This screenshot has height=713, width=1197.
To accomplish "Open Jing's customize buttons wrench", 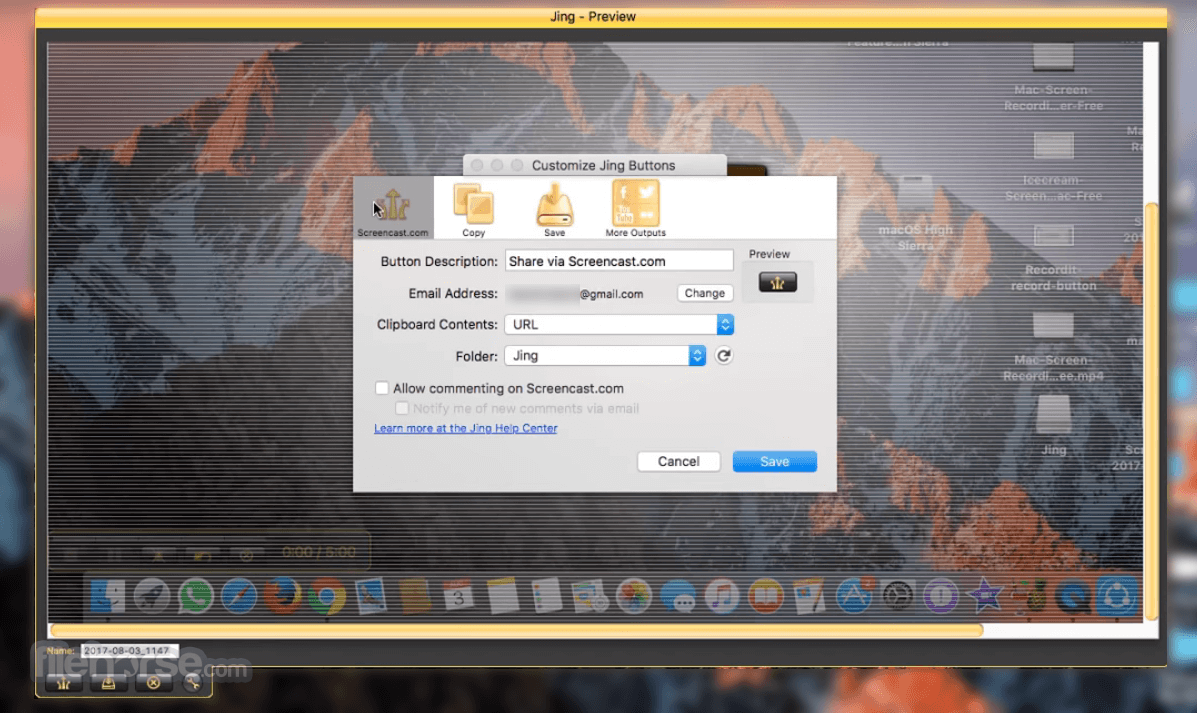I will pyautogui.click(x=192, y=682).
